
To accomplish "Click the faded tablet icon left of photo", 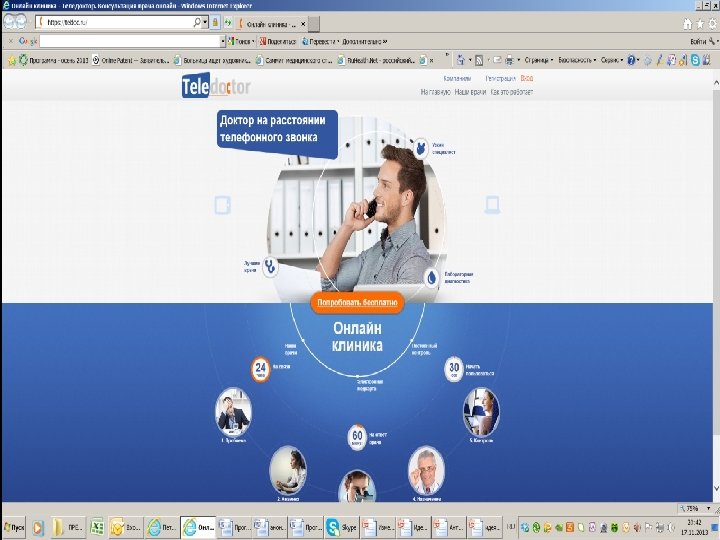I will pos(223,205).
